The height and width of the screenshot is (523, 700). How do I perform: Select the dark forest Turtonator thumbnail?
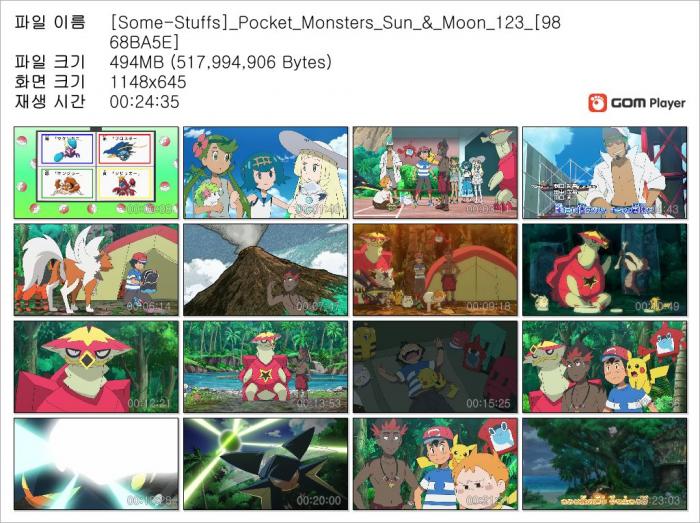(605, 270)
